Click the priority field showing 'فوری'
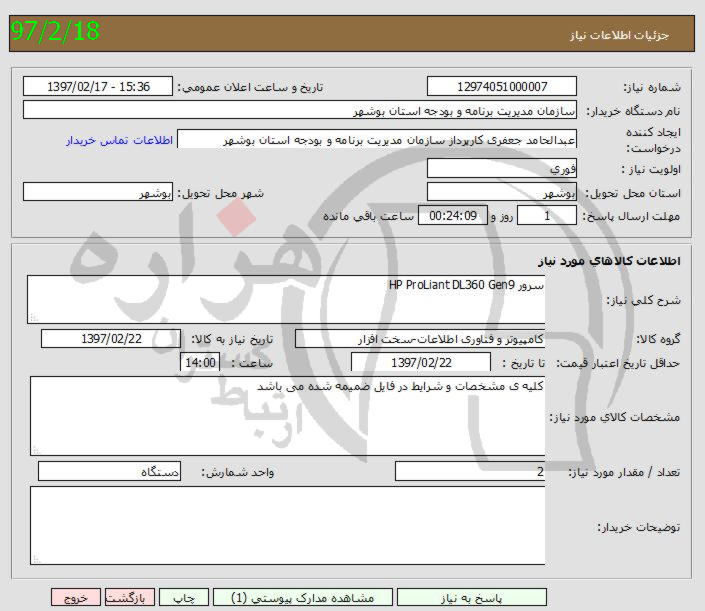Screen dimensions: 705x611 pyautogui.click(x=502, y=168)
